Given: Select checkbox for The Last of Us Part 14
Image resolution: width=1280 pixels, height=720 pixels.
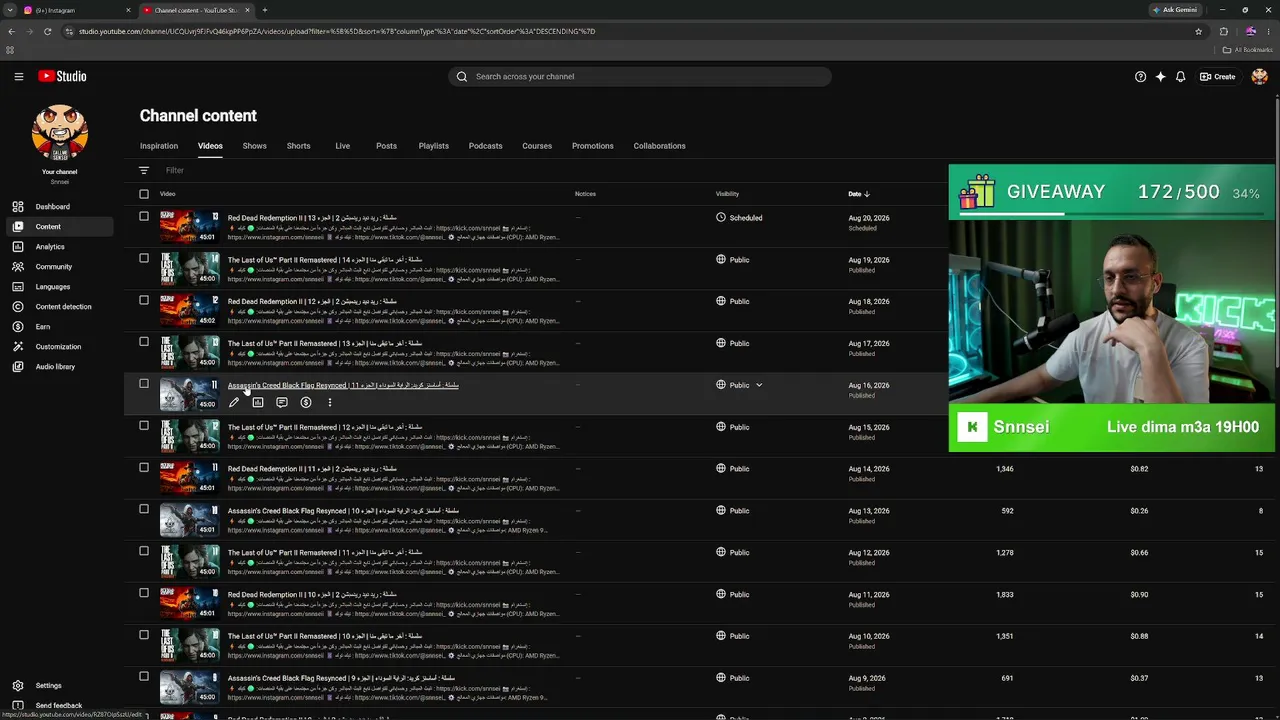Looking at the screenshot, I should coord(144,259).
